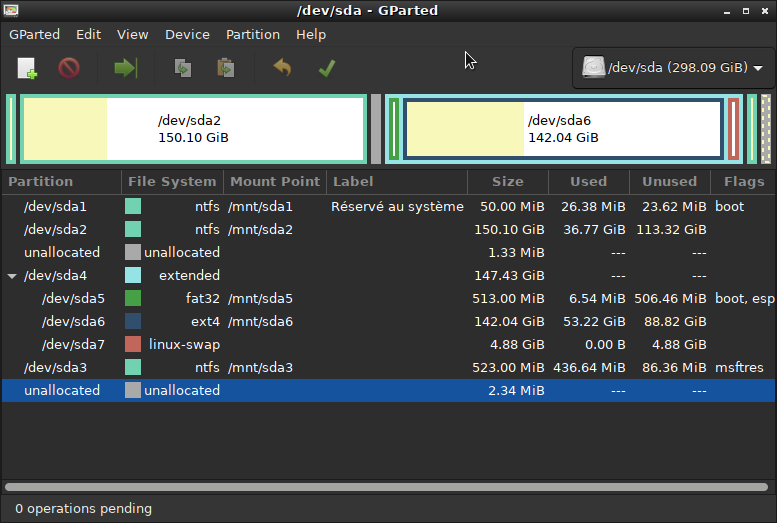
Task: Open the GParted menu
Action: [x=34, y=34]
